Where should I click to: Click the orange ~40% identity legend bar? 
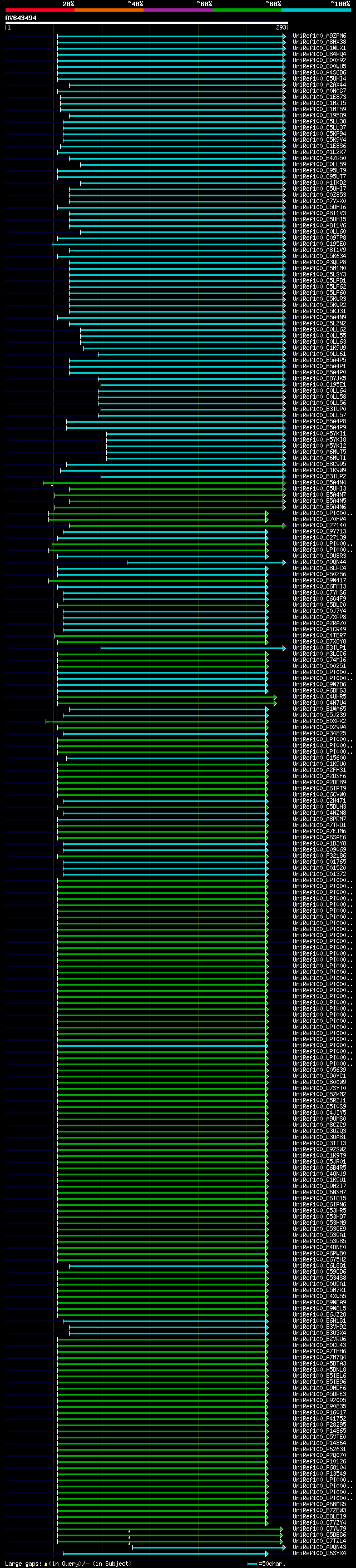pos(109,11)
